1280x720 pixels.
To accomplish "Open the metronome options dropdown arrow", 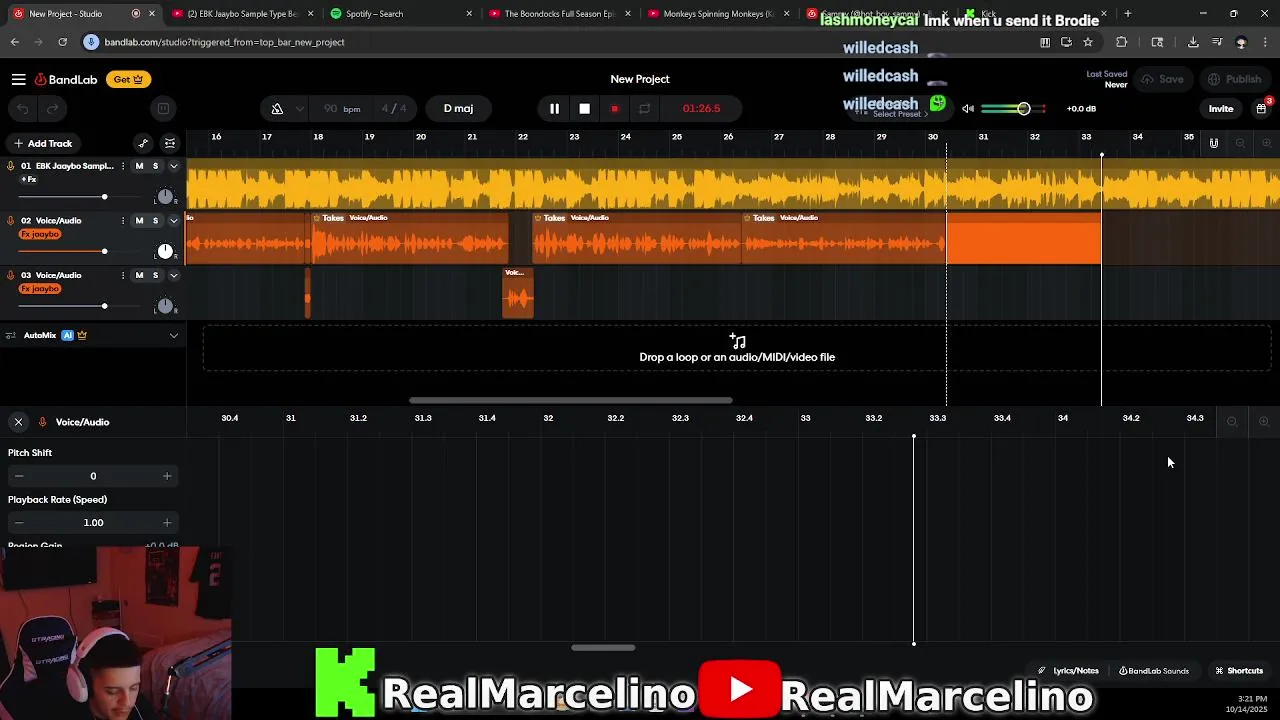I will point(299,108).
